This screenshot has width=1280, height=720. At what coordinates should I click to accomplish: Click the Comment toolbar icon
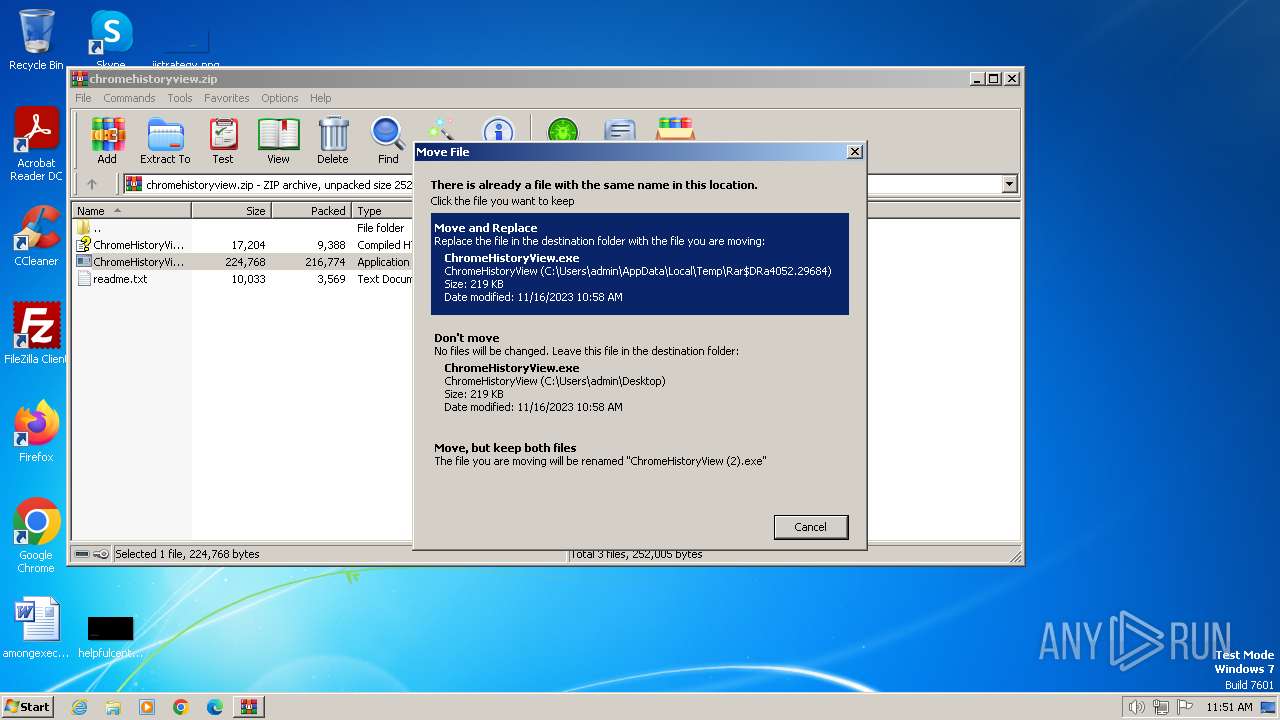click(x=620, y=130)
